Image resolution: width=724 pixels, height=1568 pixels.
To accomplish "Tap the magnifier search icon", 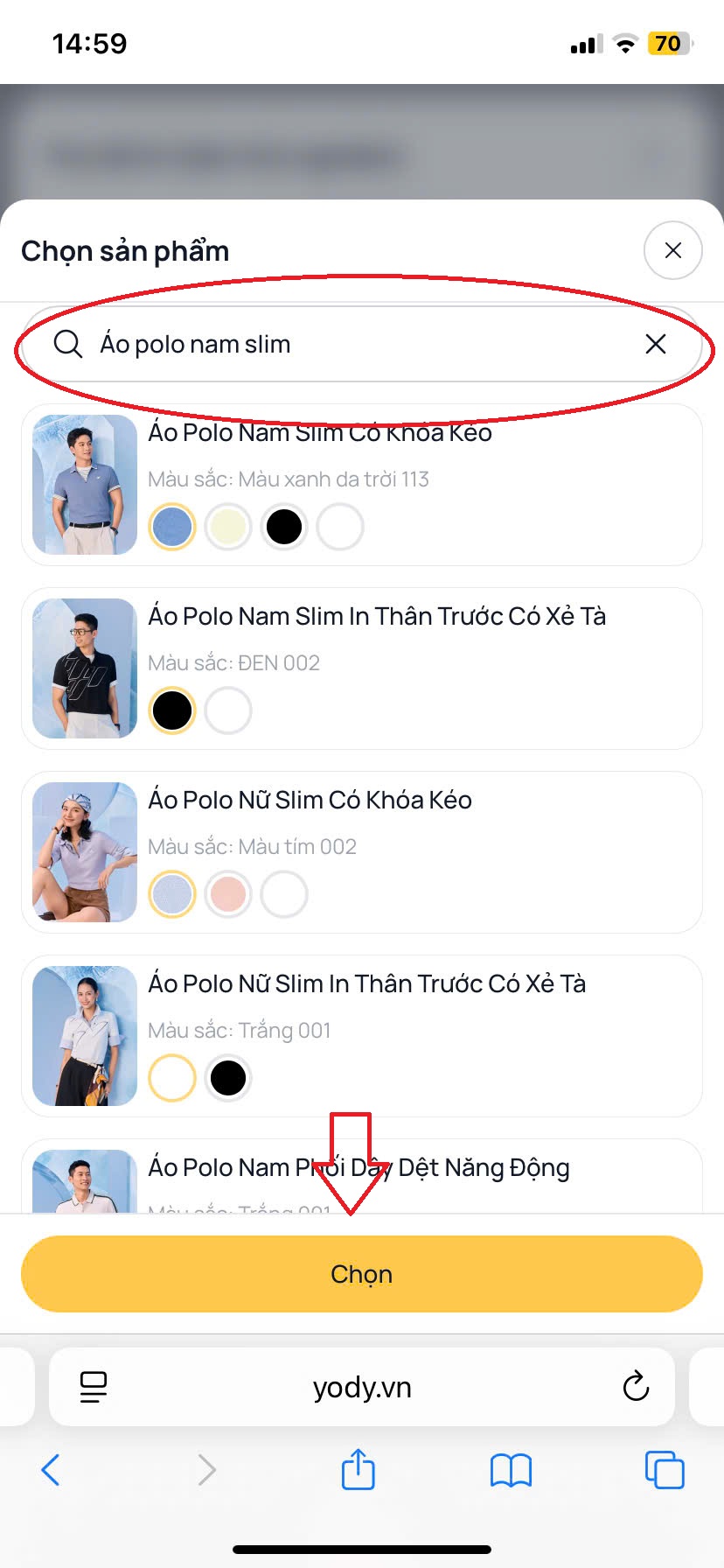I will (x=68, y=344).
